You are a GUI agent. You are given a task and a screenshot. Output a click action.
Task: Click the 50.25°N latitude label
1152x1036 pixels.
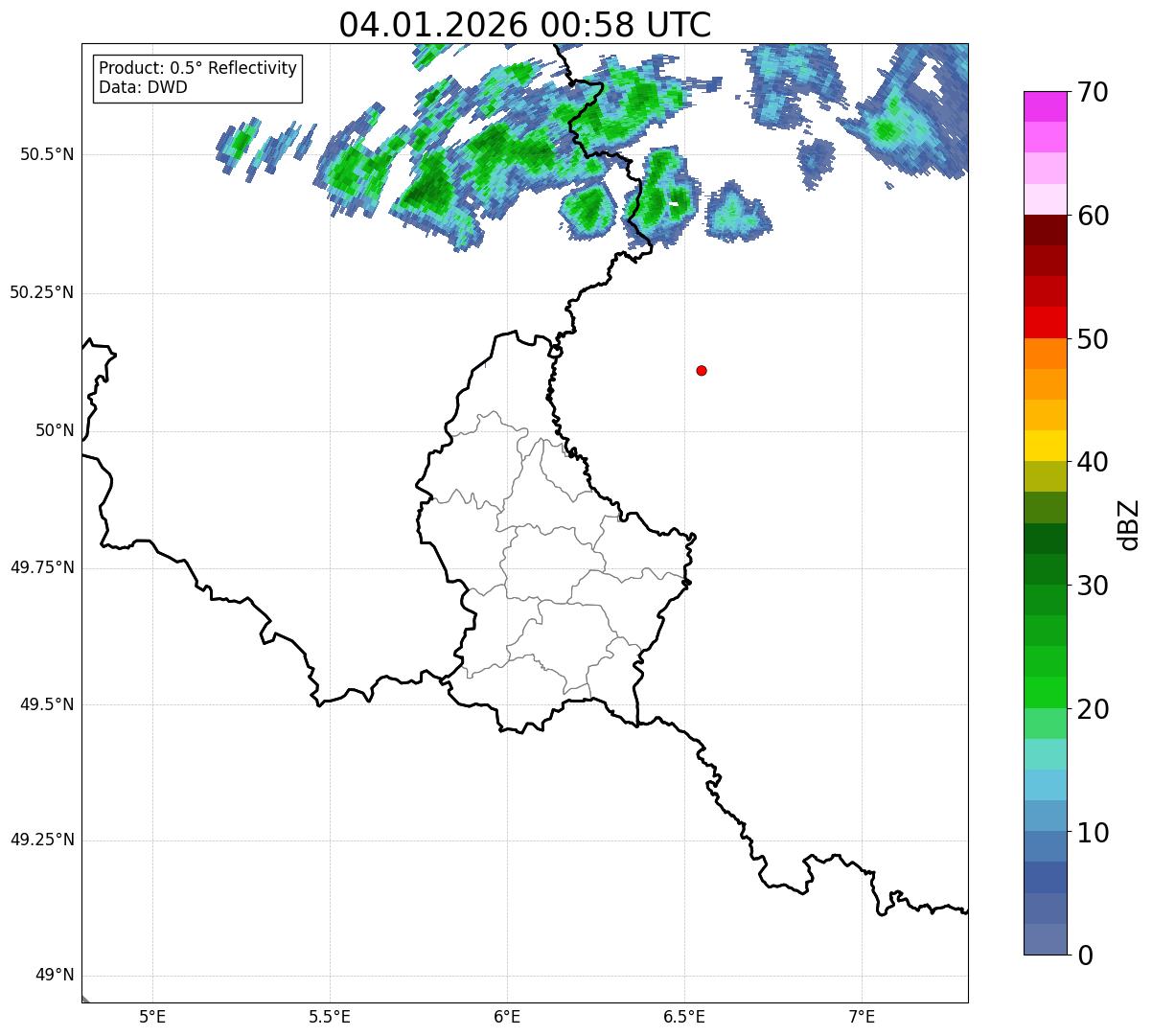(42, 293)
